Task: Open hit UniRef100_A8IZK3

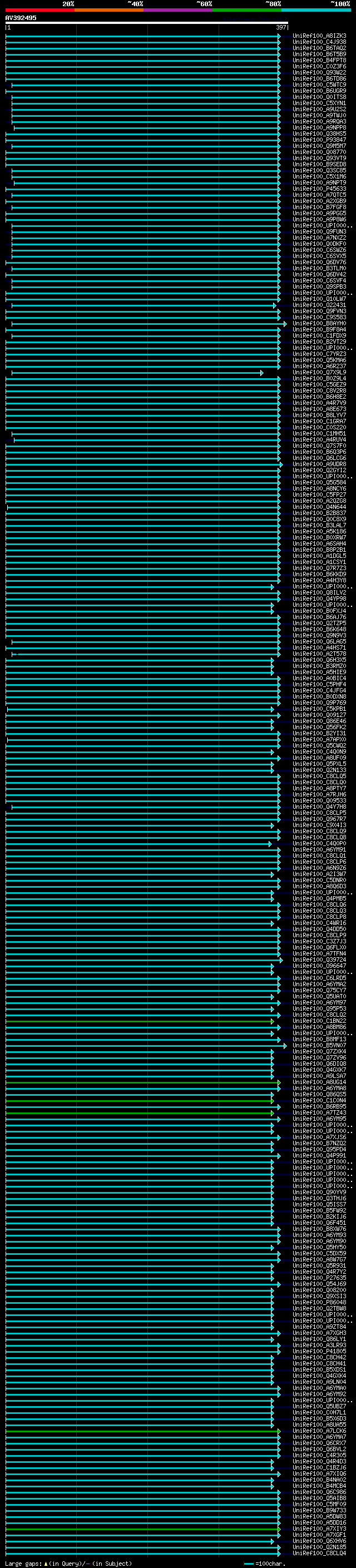Action: click(319, 36)
